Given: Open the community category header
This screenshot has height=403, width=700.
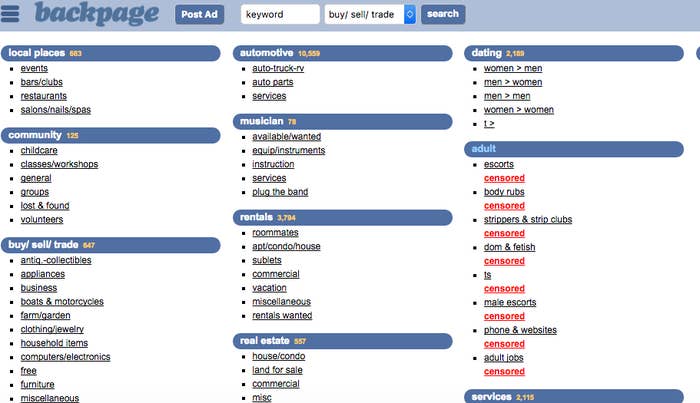Looking at the screenshot, I should (x=111, y=135).
